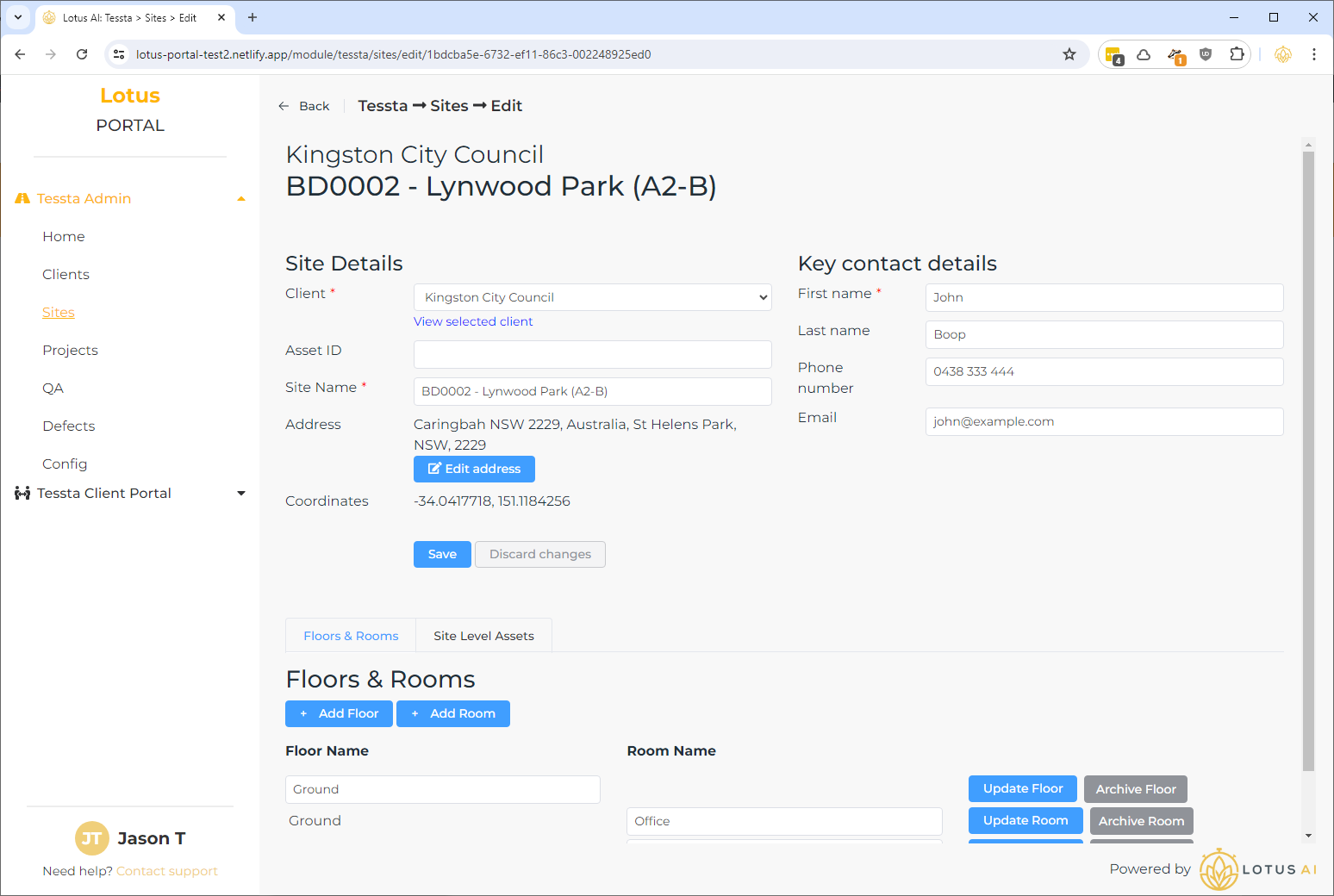Reload the page with the refresh icon
This screenshot has width=1334, height=896.
(82, 54)
